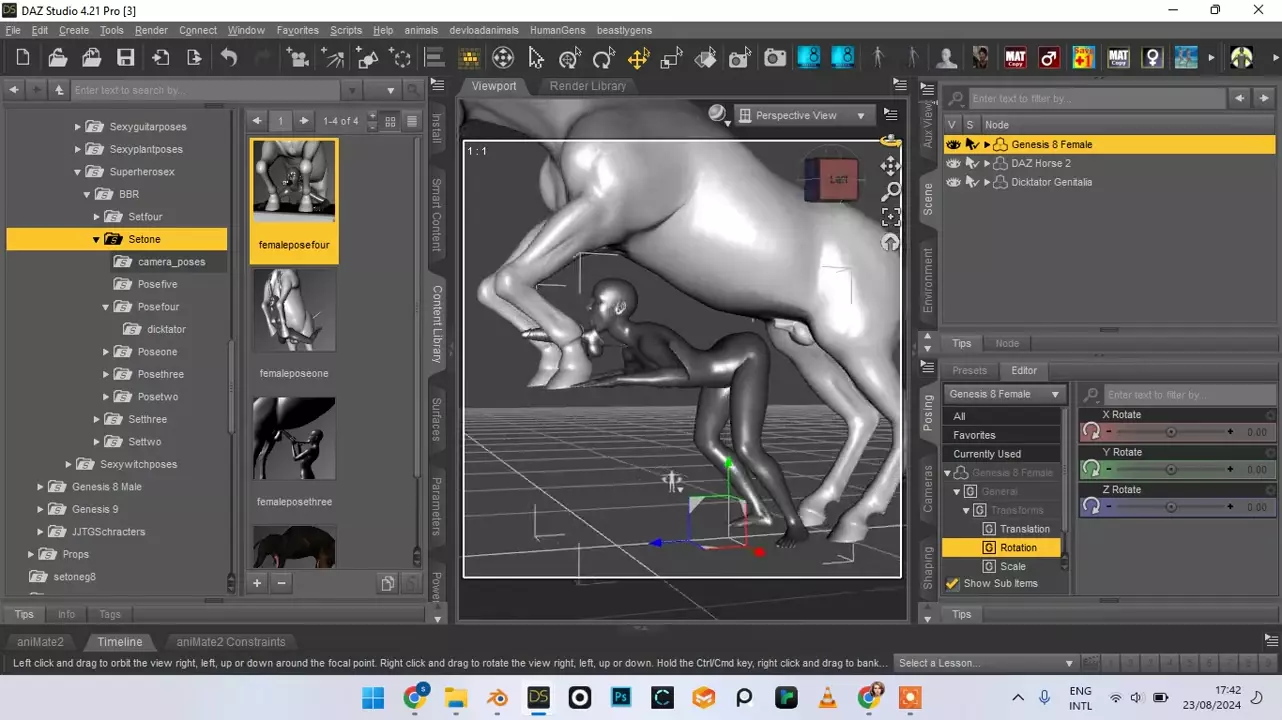Open the Select a Lesson dropdown
Viewport: 1282px width, 720px height.
tap(985, 663)
